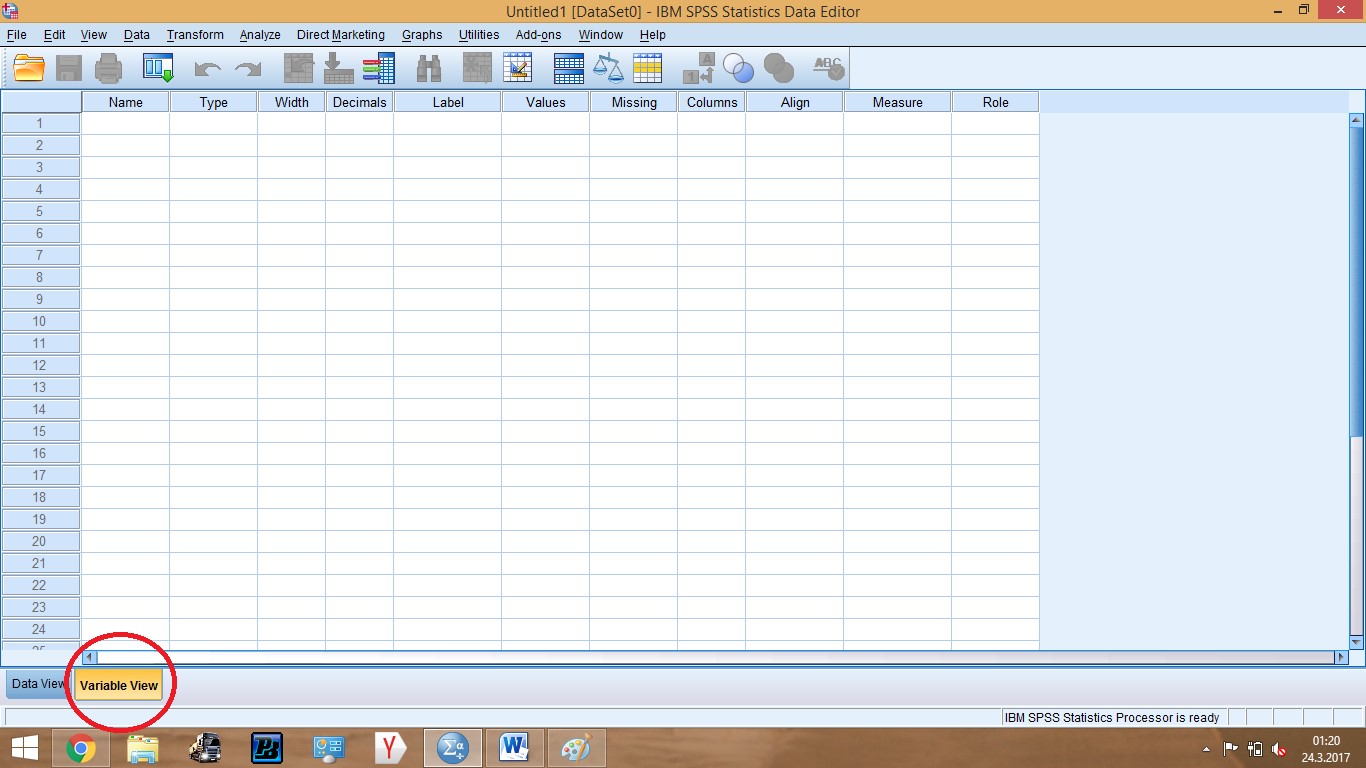Open Microsoft Word from the taskbar

515,748
